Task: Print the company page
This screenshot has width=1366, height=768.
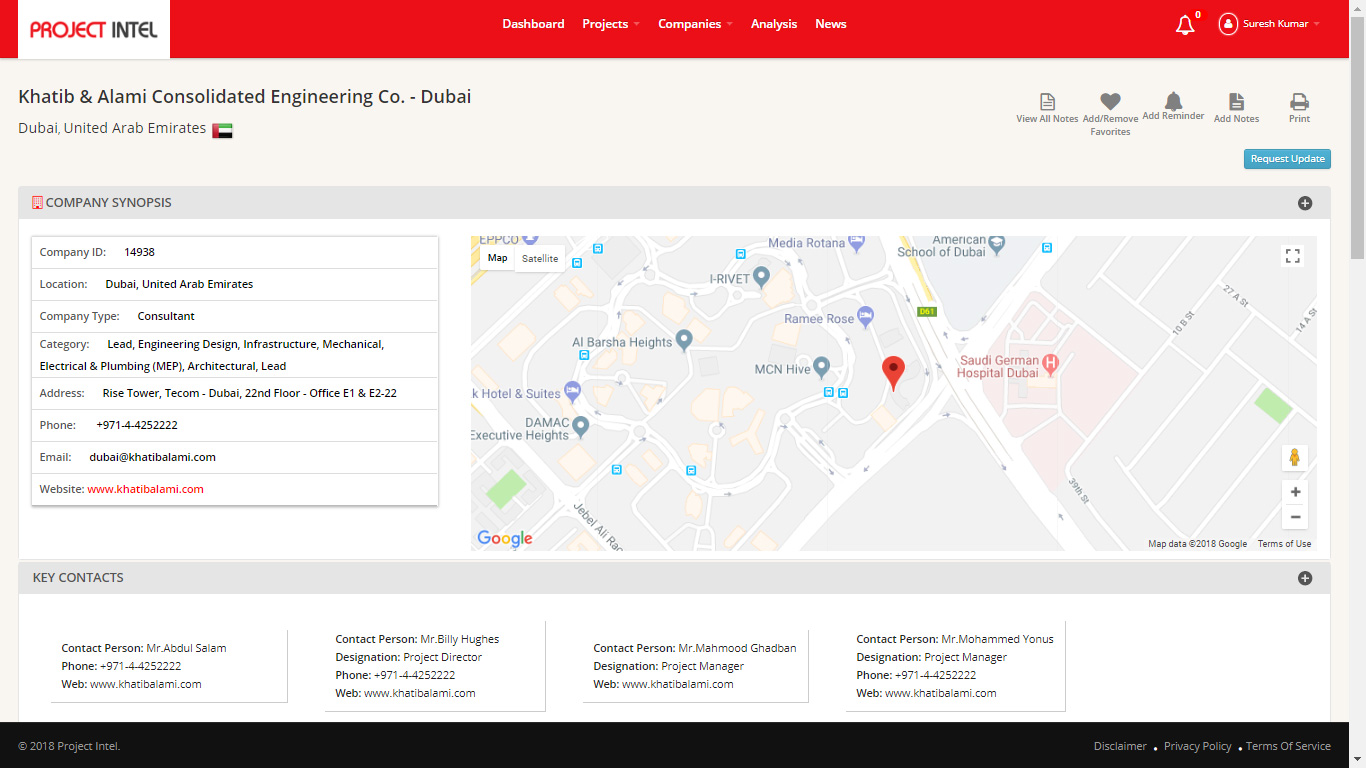Action: 1299,108
